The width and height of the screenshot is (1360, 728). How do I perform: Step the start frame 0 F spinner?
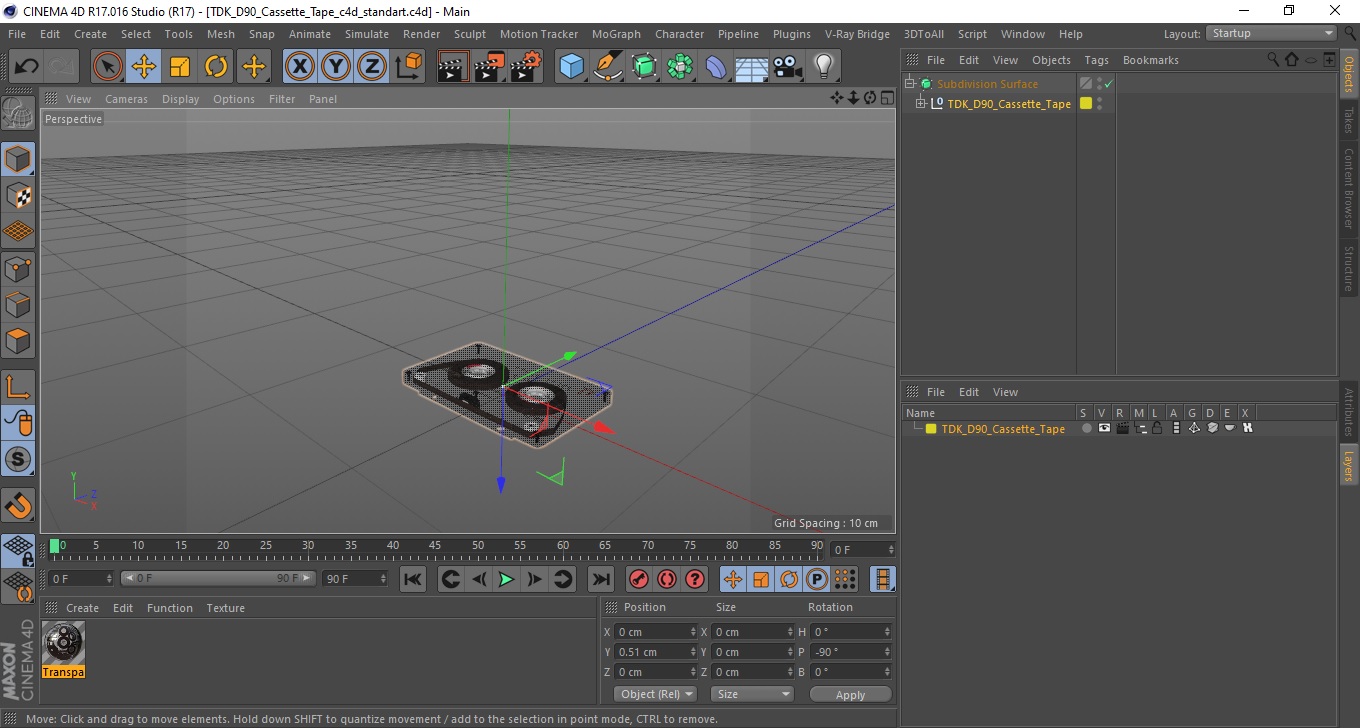tap(110, 579)
